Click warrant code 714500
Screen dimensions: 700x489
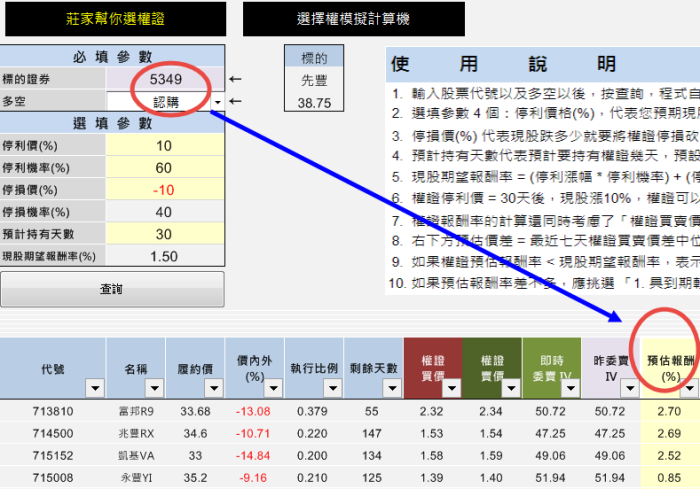tap(53, 434)
